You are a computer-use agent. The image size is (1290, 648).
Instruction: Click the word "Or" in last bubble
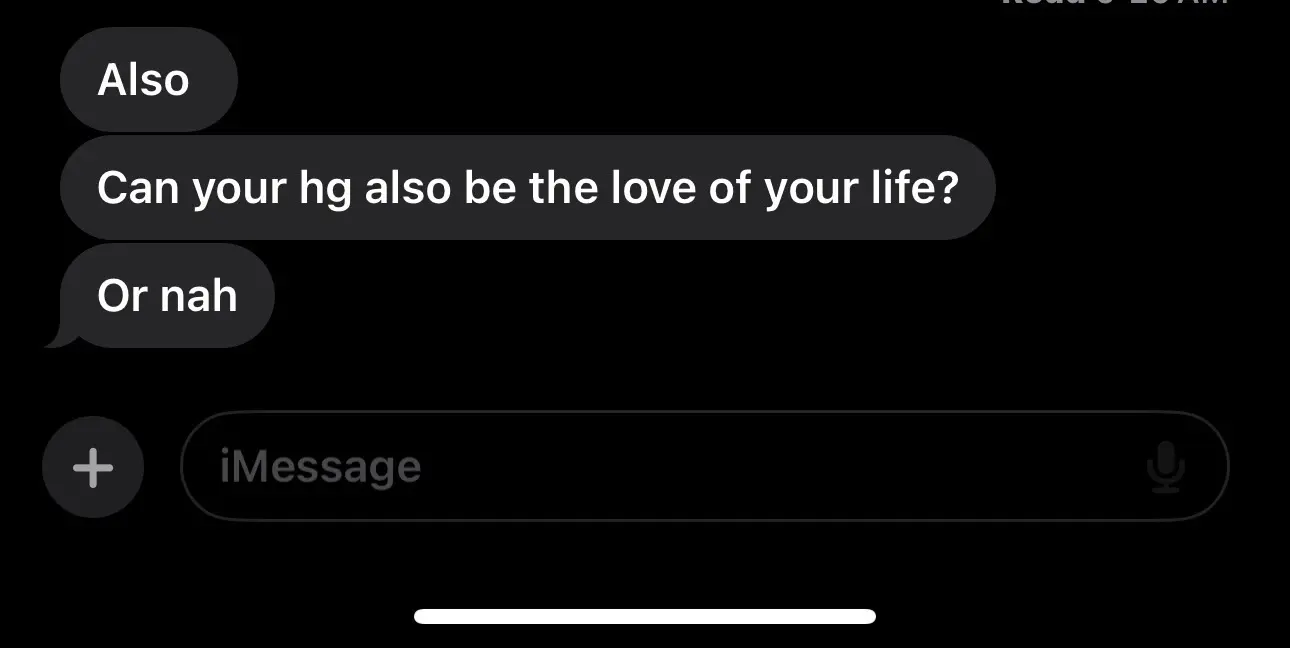pyautogui.click(x=123, y=295)
